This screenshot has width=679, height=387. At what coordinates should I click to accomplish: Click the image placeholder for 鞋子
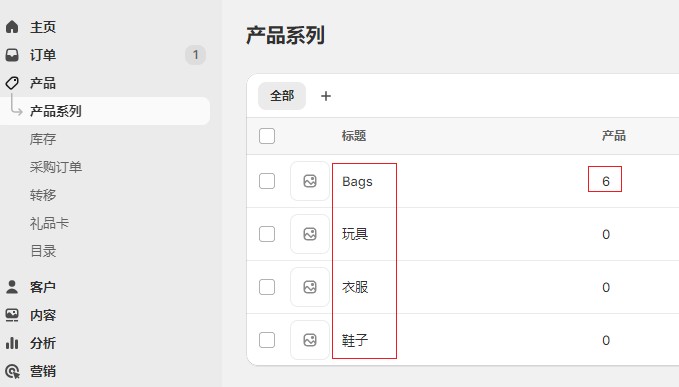310,340
